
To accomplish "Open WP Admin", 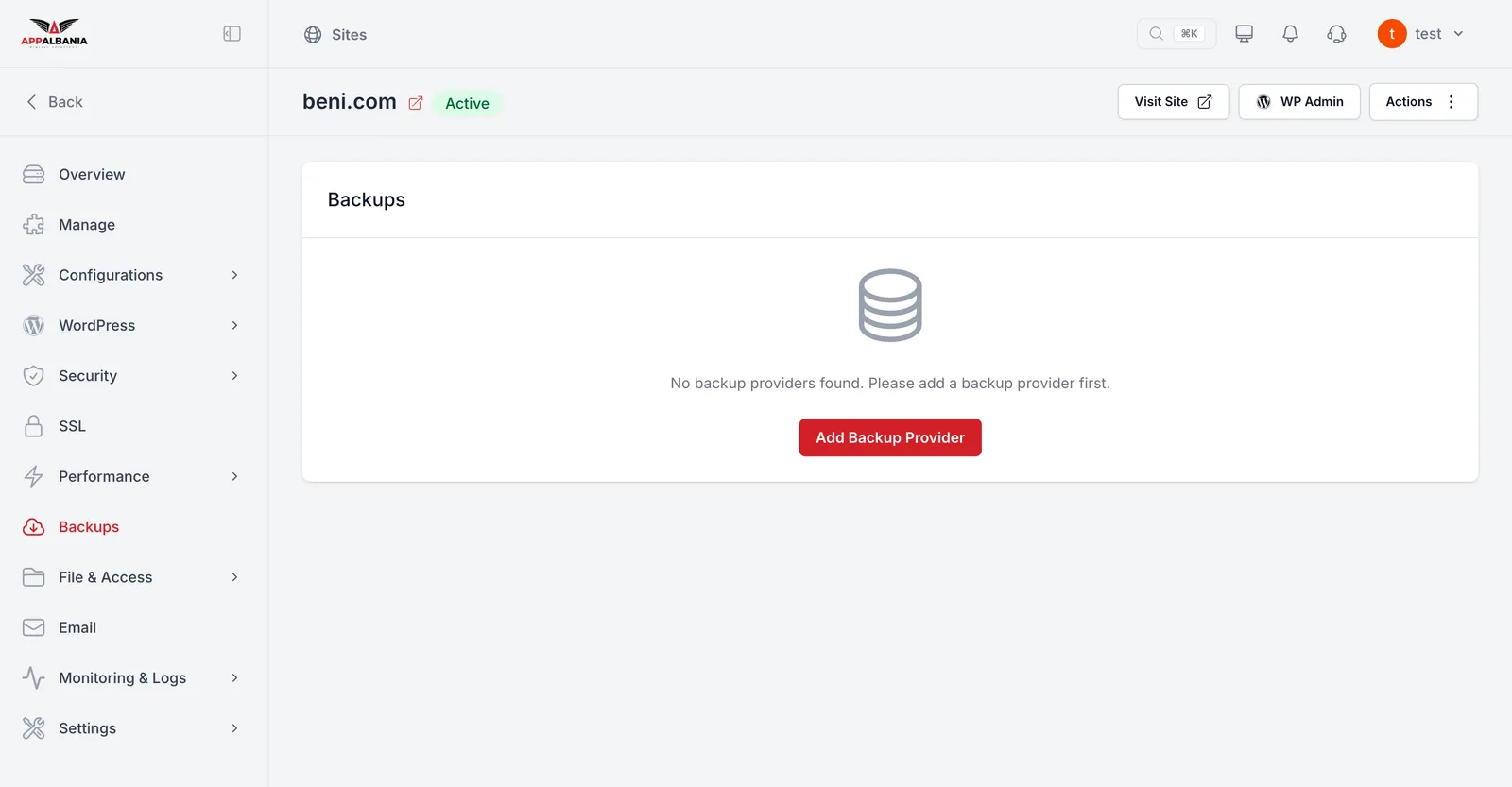I will [1299, 102].
